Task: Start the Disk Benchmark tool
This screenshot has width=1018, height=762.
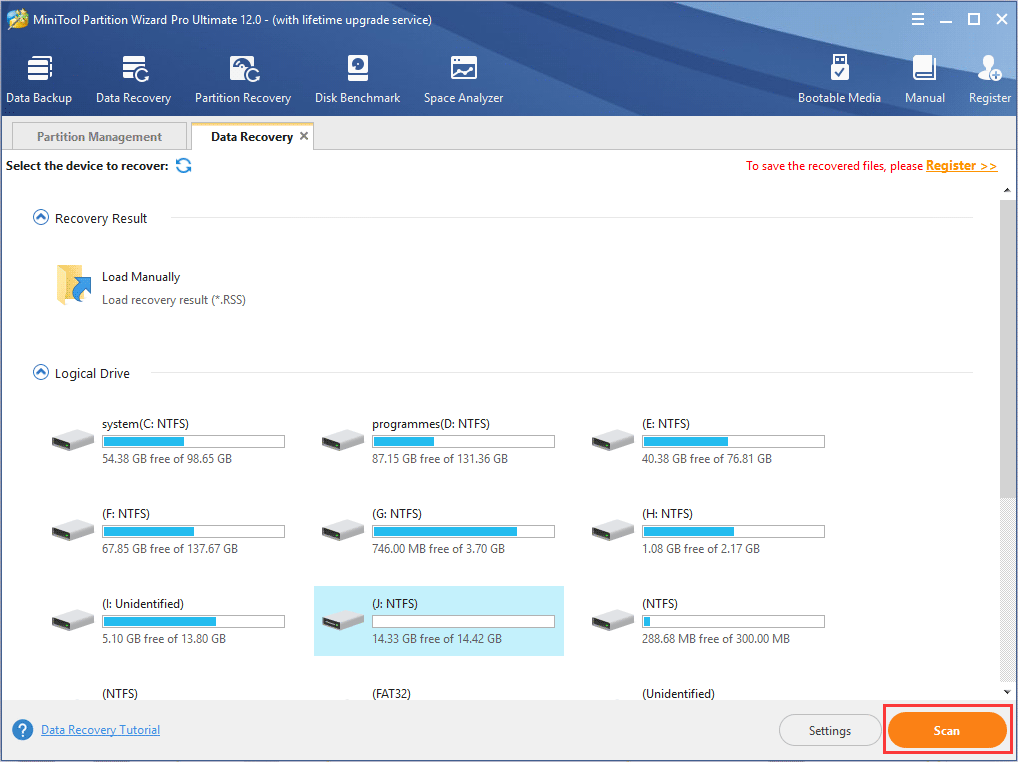Action: pos(357,80)
